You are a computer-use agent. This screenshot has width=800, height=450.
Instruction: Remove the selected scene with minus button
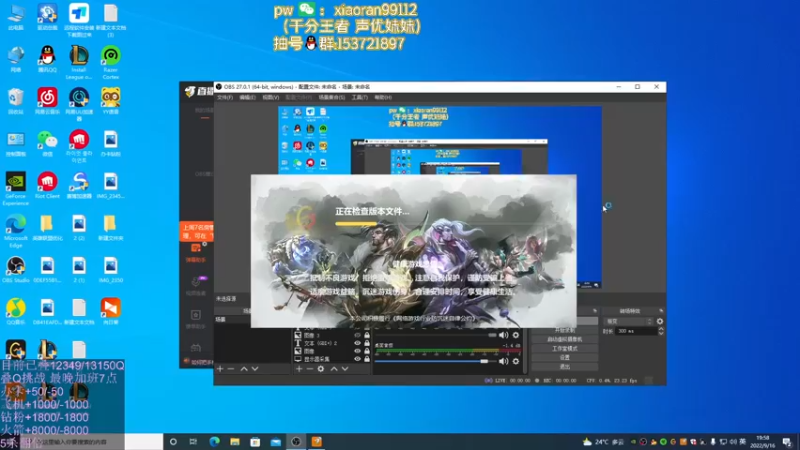tap(231, 369)
